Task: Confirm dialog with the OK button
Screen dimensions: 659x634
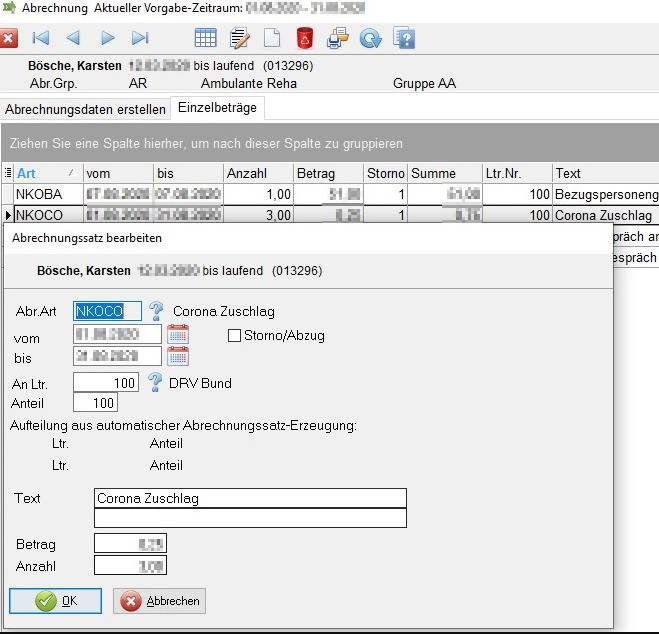Action: [x=56, y=601]
